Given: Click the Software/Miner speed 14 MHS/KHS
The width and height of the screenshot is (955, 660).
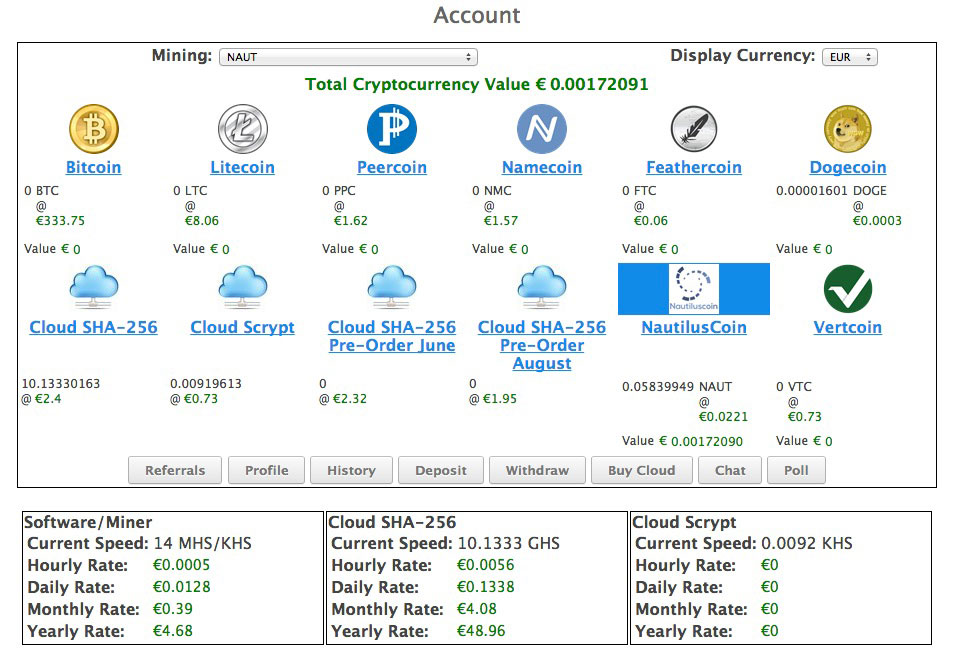Looking at the screenshot, I should pyautogui.click(x=202, y=543).
